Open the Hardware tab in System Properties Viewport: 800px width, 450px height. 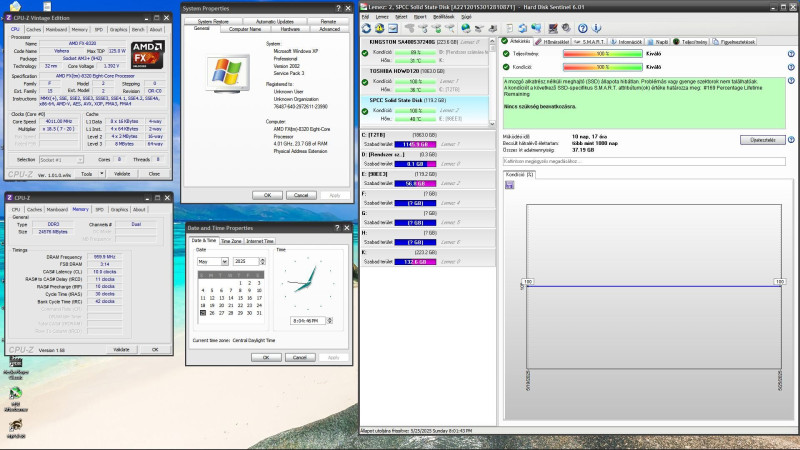(x=290, y=29)
